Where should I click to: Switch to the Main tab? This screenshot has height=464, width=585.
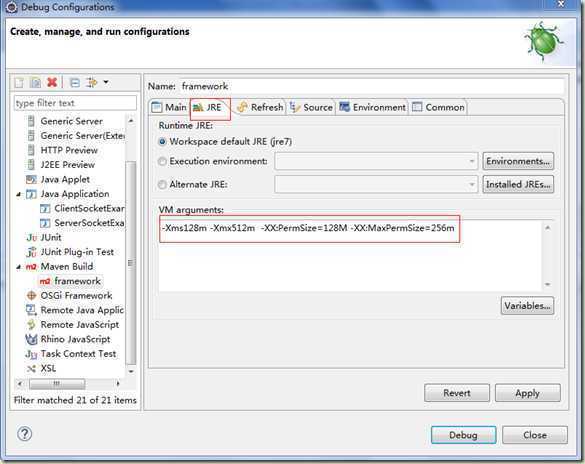click(169, 107)
